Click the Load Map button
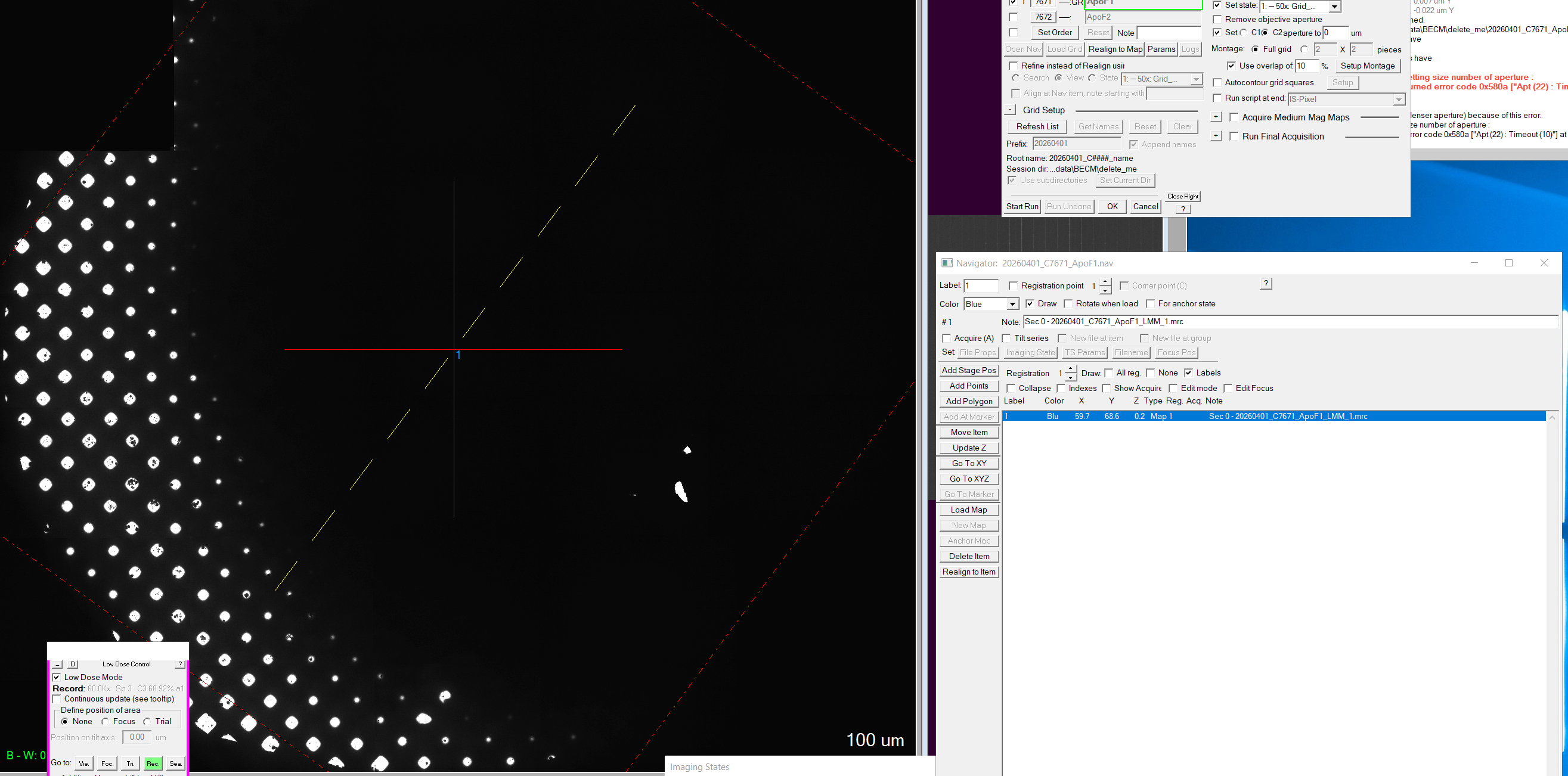Image resolution: width=1568 pixels, height=776 pixels. (x=969, y=510)
